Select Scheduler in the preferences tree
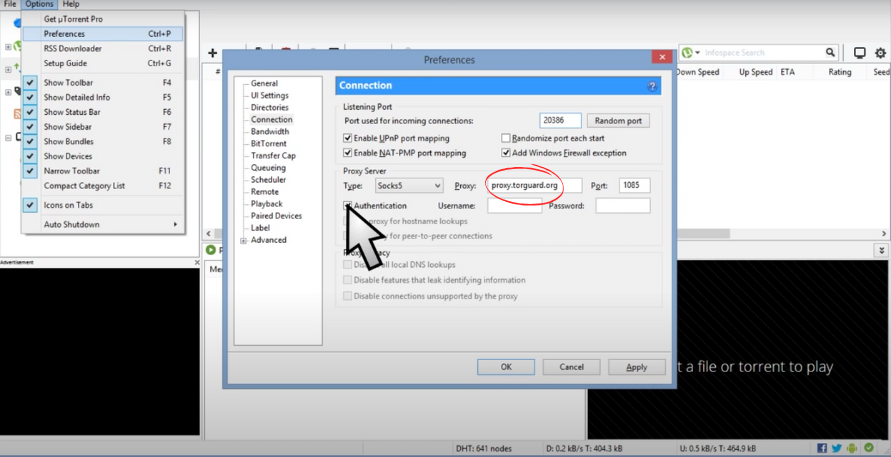 pos(268,180)
